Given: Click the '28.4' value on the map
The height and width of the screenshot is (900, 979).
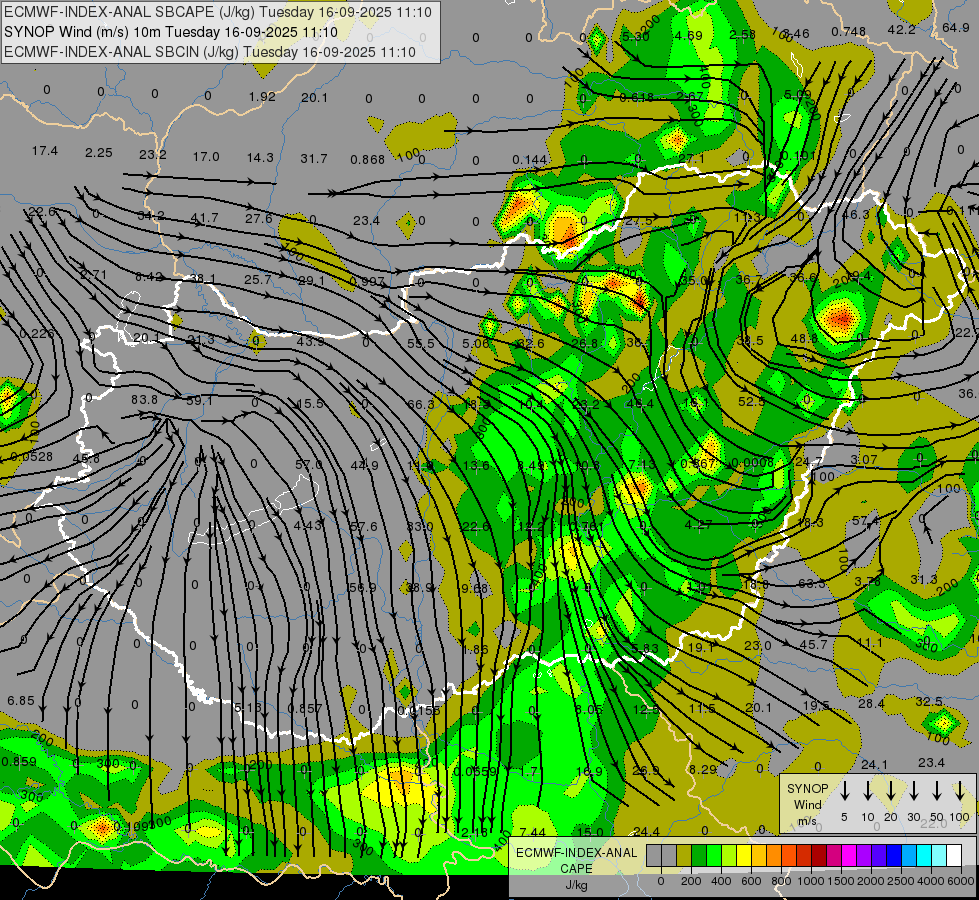Looking at the screenshot, I should coord(871,703).
